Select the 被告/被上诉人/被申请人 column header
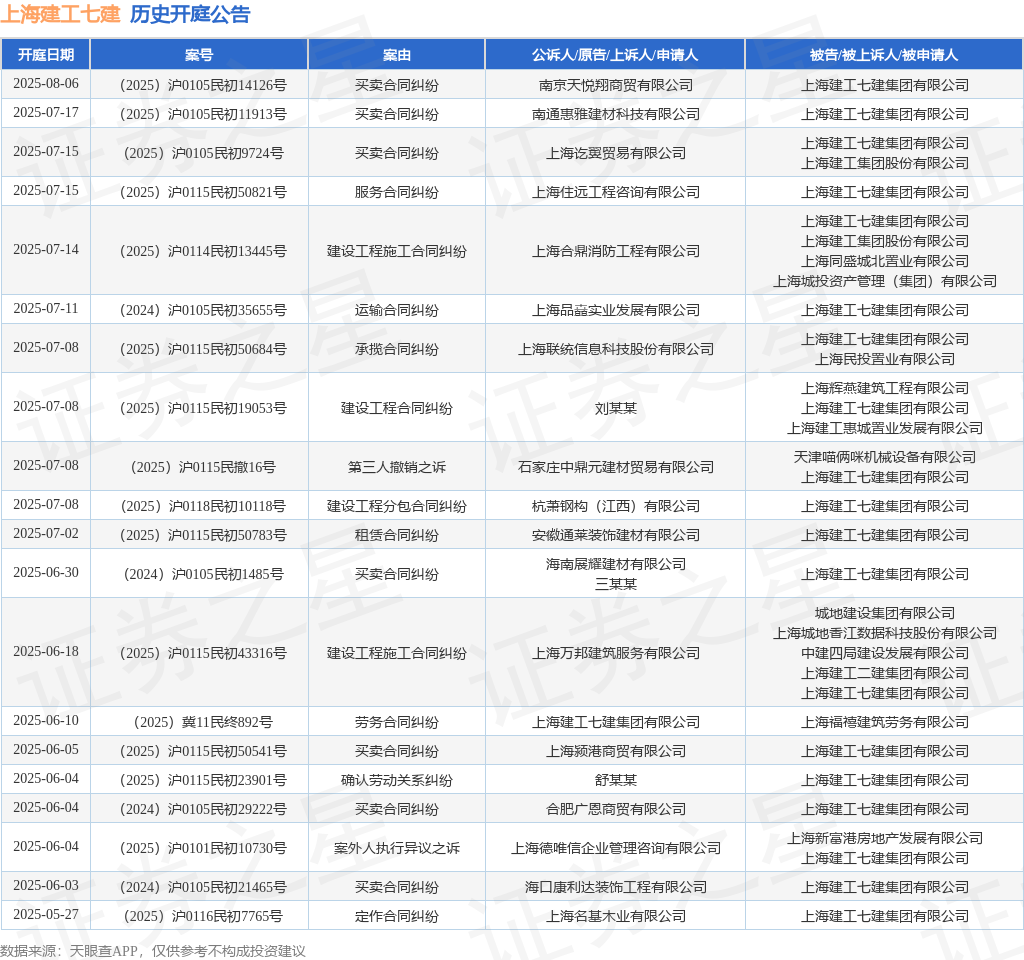This screenshot has height=960, width=1024. pos(884,55)
